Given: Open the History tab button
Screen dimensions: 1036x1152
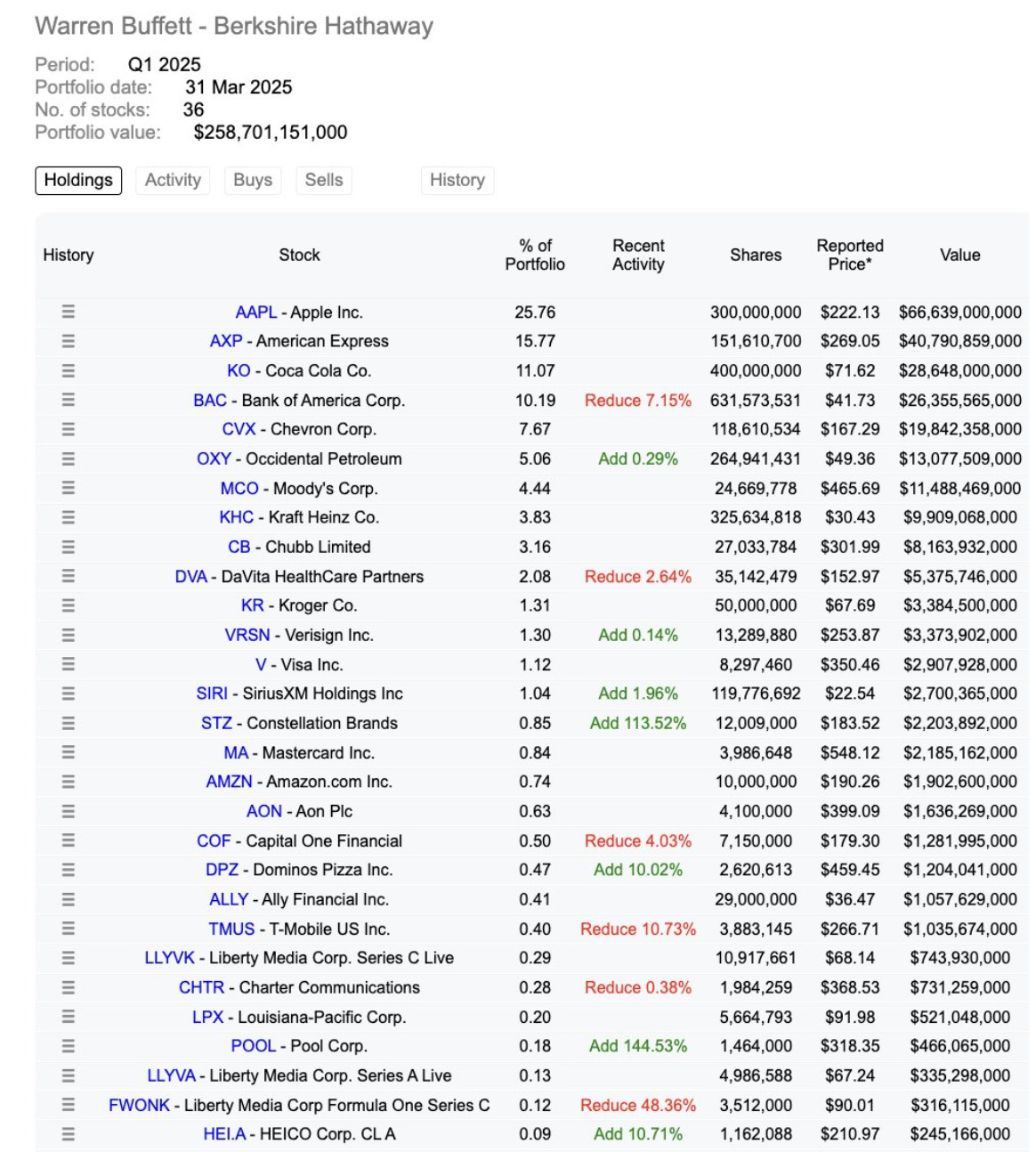Looking at the screenshot, I should 457,180.
